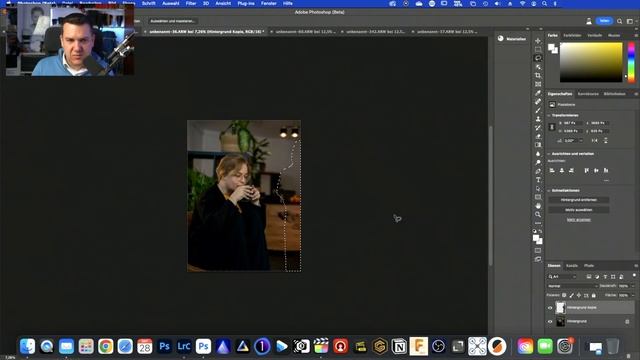The width and height of the screenshot is (640, 360).
Task: Select the Zoom tool
Action: tap(538, 215)
